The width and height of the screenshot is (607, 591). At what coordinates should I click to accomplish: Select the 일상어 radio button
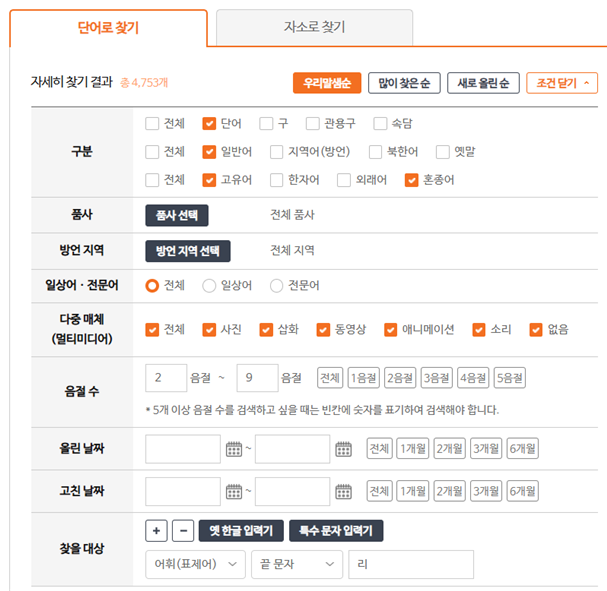tap(209, 286)
